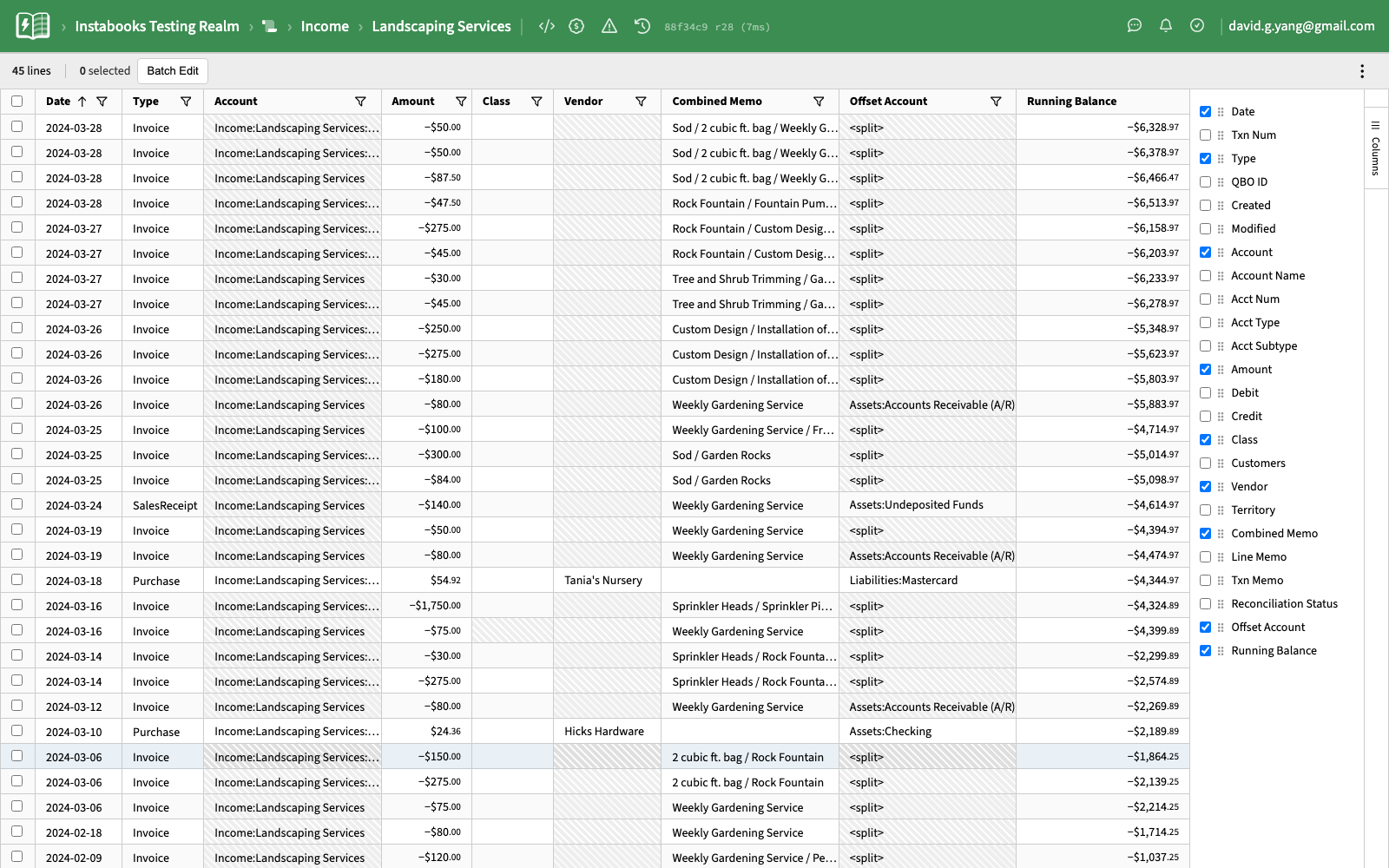Uncheck the Date column checkbox
This screenshot has height=868, width=1389.
[x=1205, y=112]
